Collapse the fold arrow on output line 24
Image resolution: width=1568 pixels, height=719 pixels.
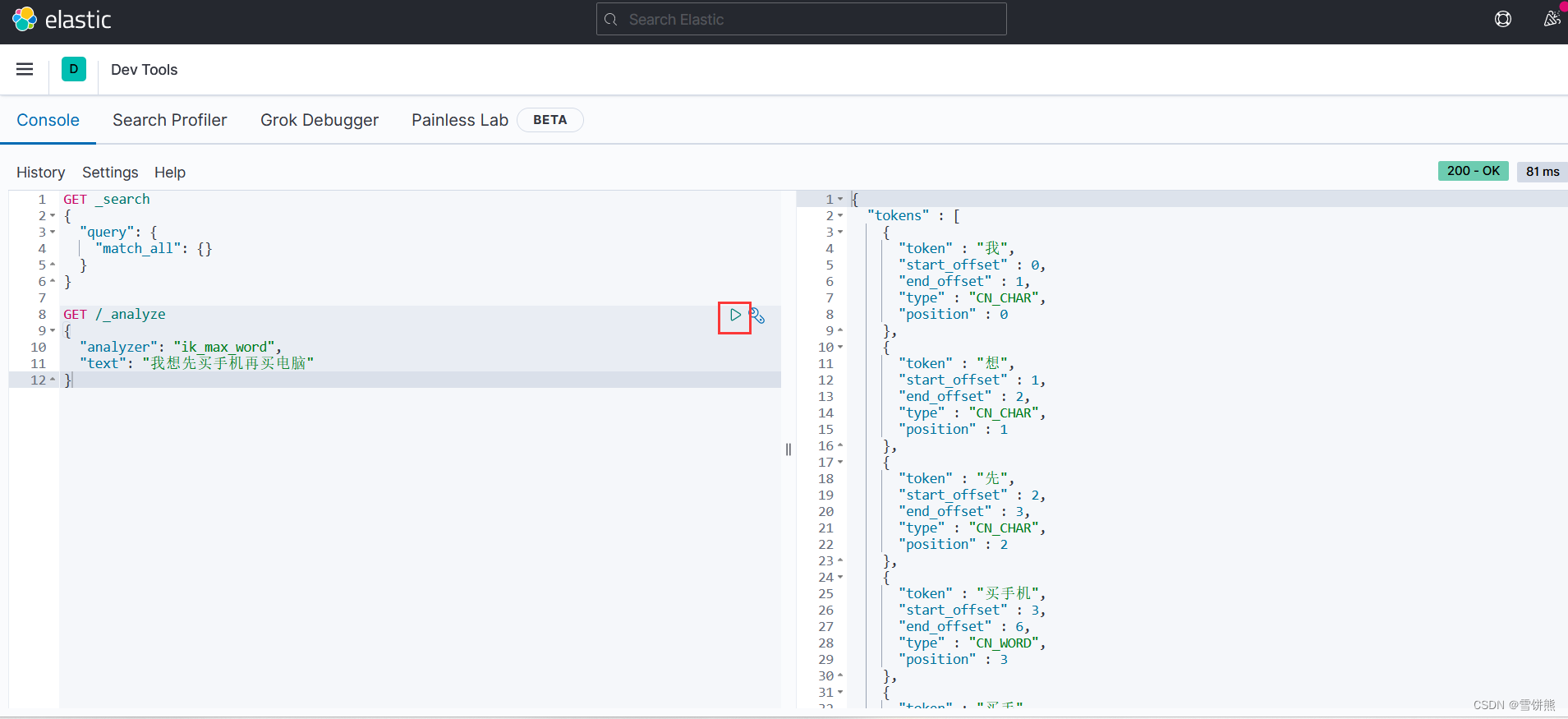(x=840, y=578)
